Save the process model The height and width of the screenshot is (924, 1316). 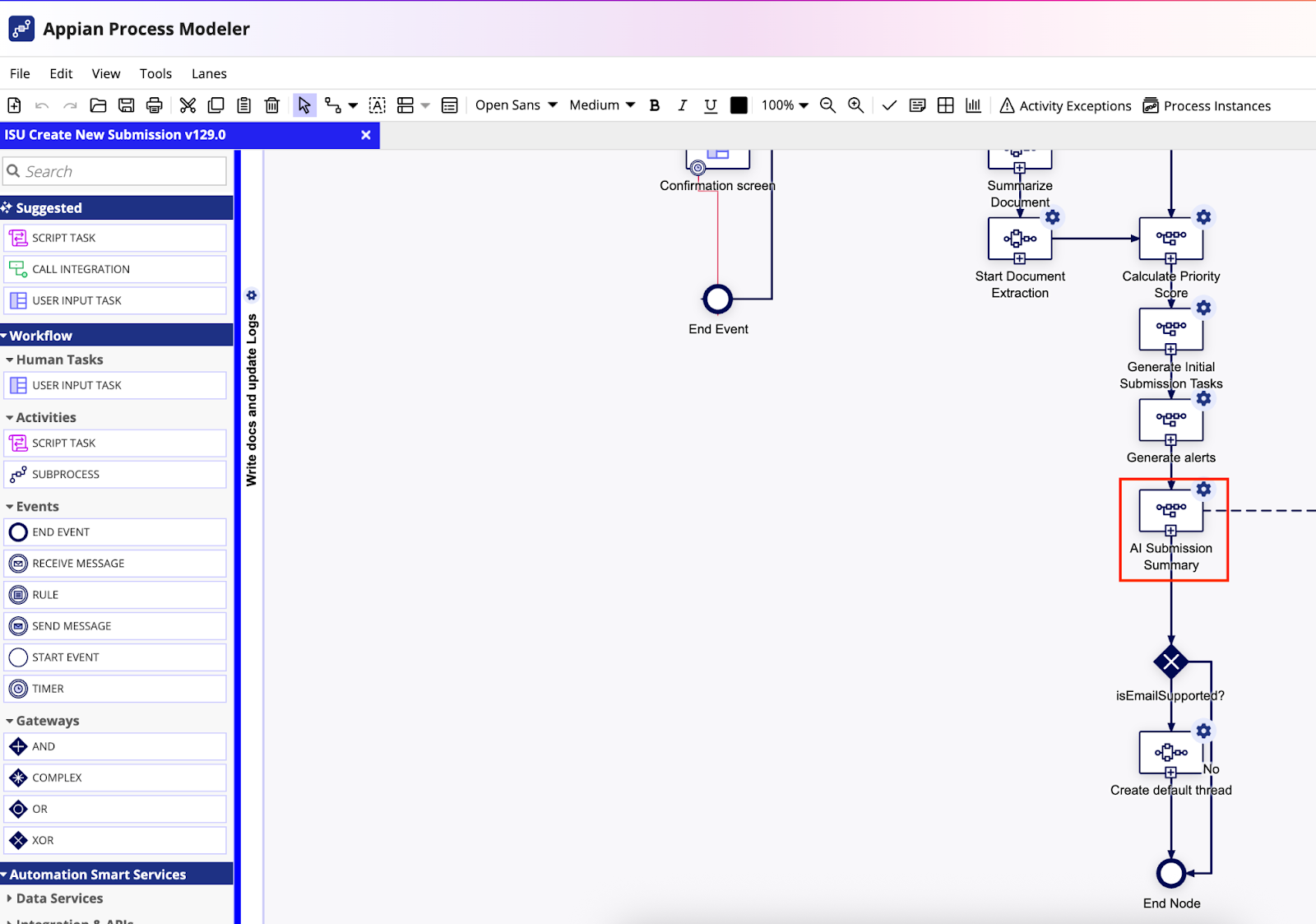tap(126, 105)
